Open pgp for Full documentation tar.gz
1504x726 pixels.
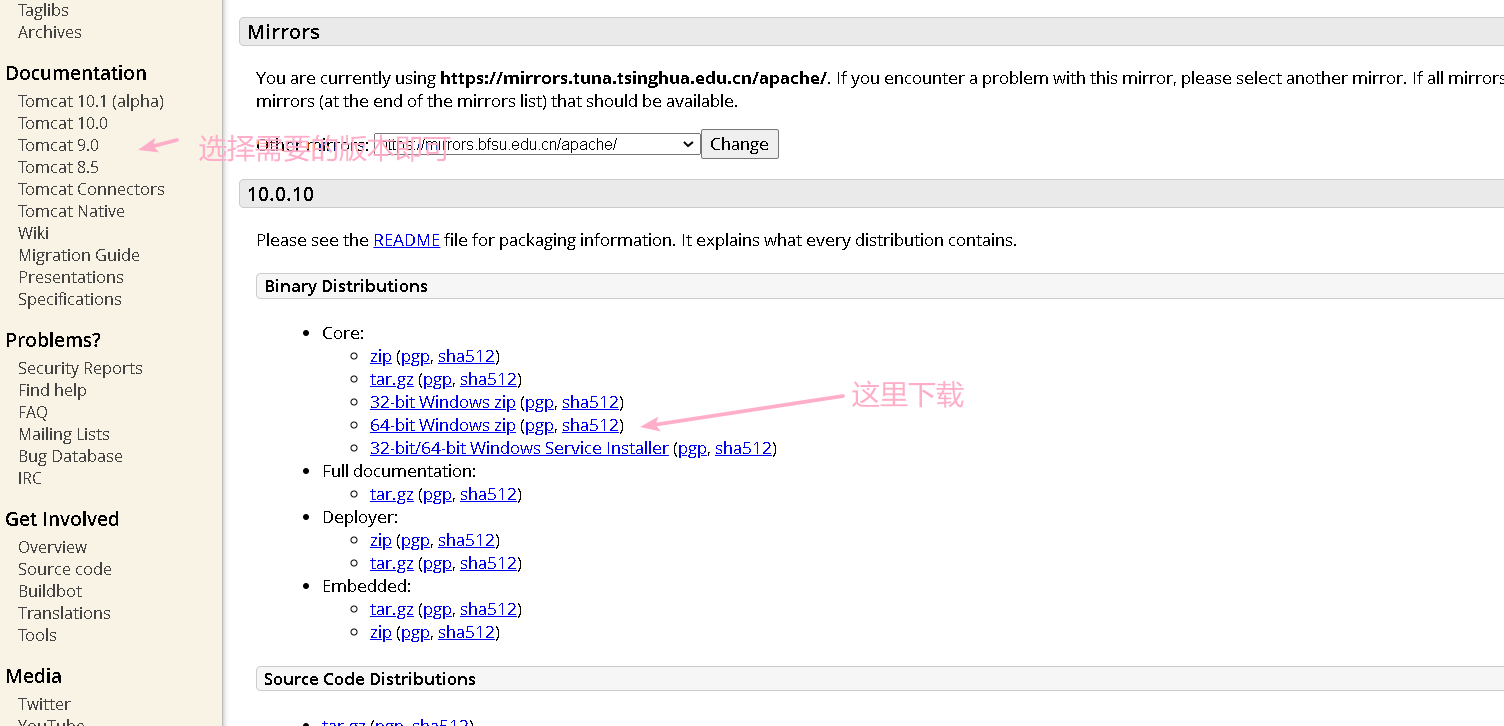[x=437, y=494]
